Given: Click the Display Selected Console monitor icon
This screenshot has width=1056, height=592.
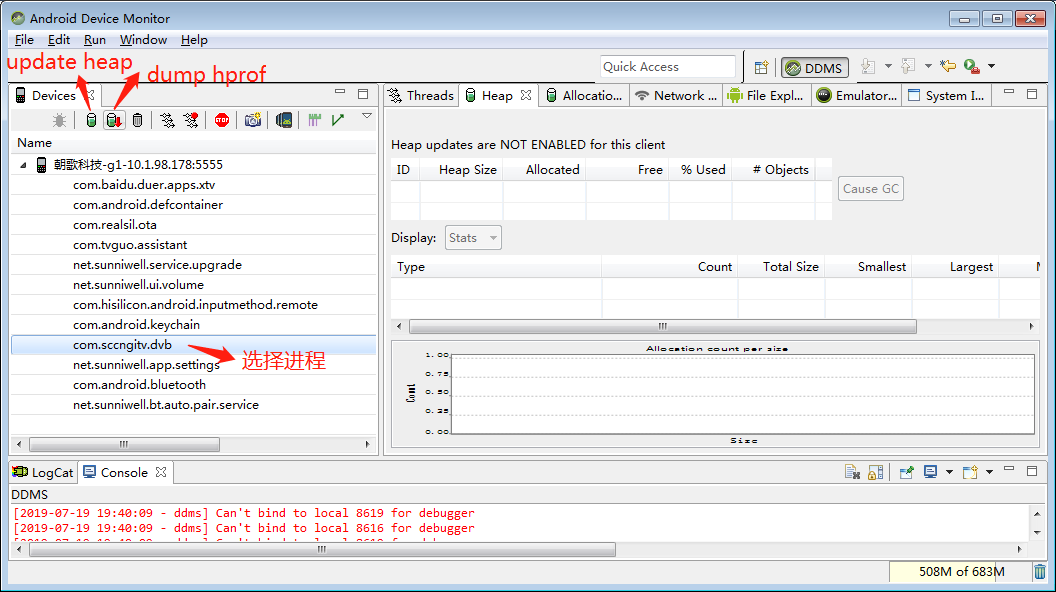Looking at the screenshot, I should click(x=931, y=472).
